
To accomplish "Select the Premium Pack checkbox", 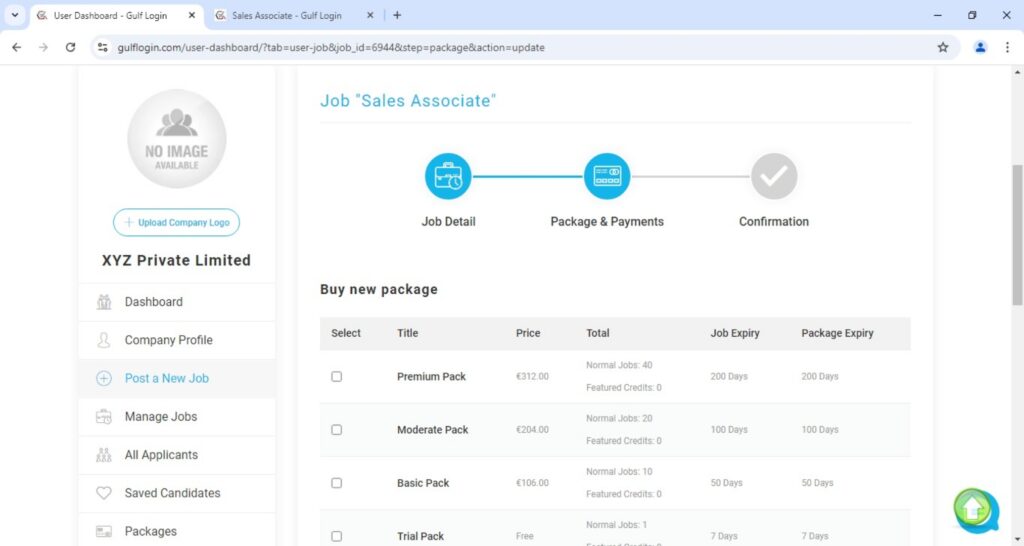I will pos(337,377).
